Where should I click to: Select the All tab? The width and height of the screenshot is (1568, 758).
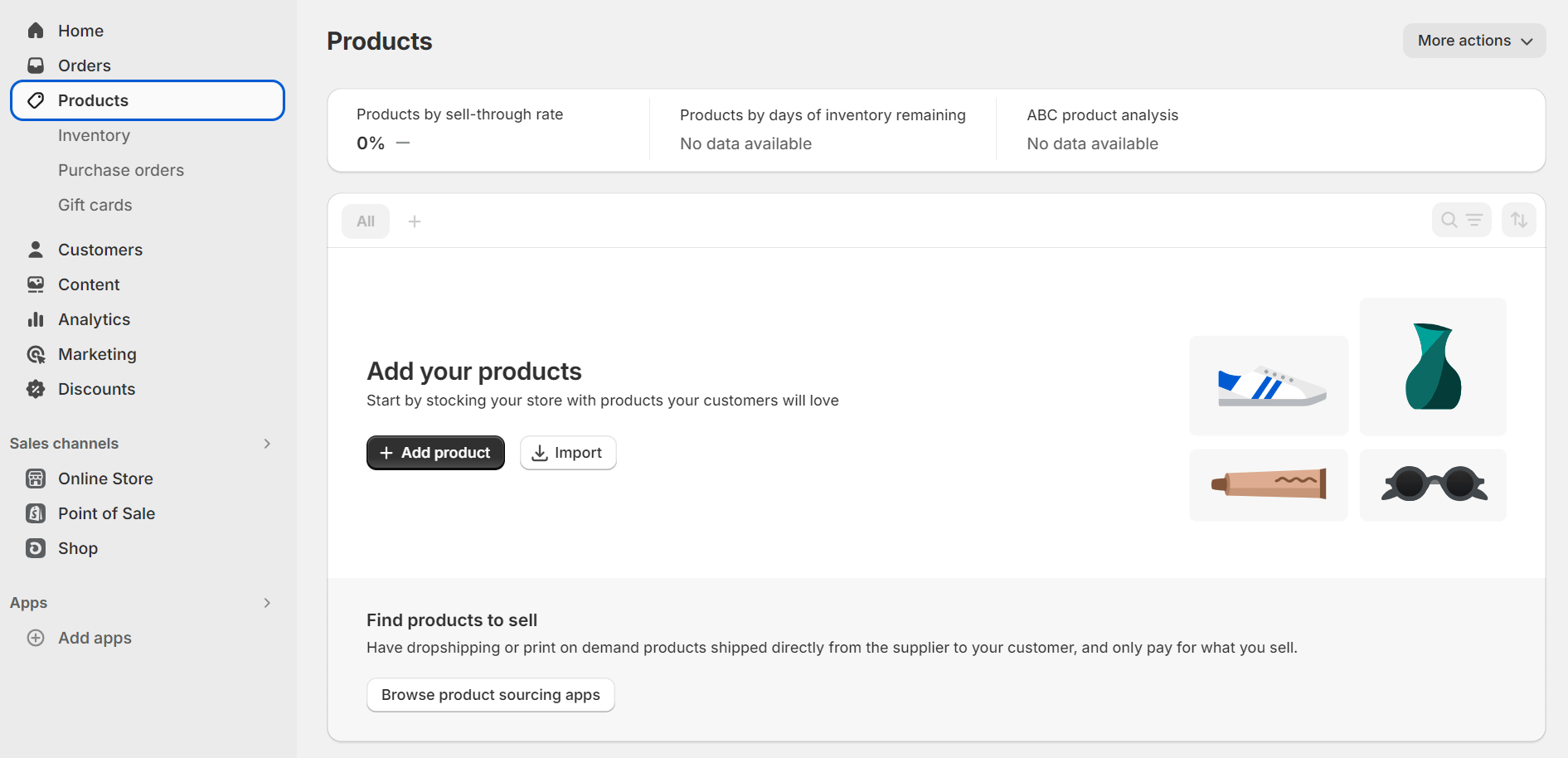click(x=366, y=221)
